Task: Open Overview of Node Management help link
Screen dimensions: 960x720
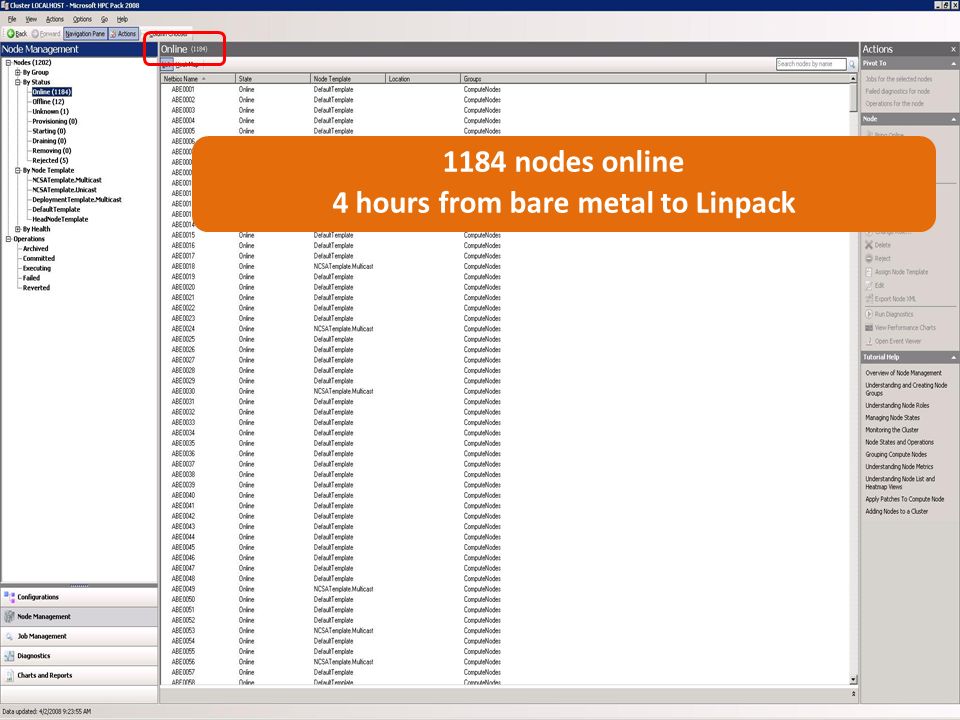Action: pos(903,373)
